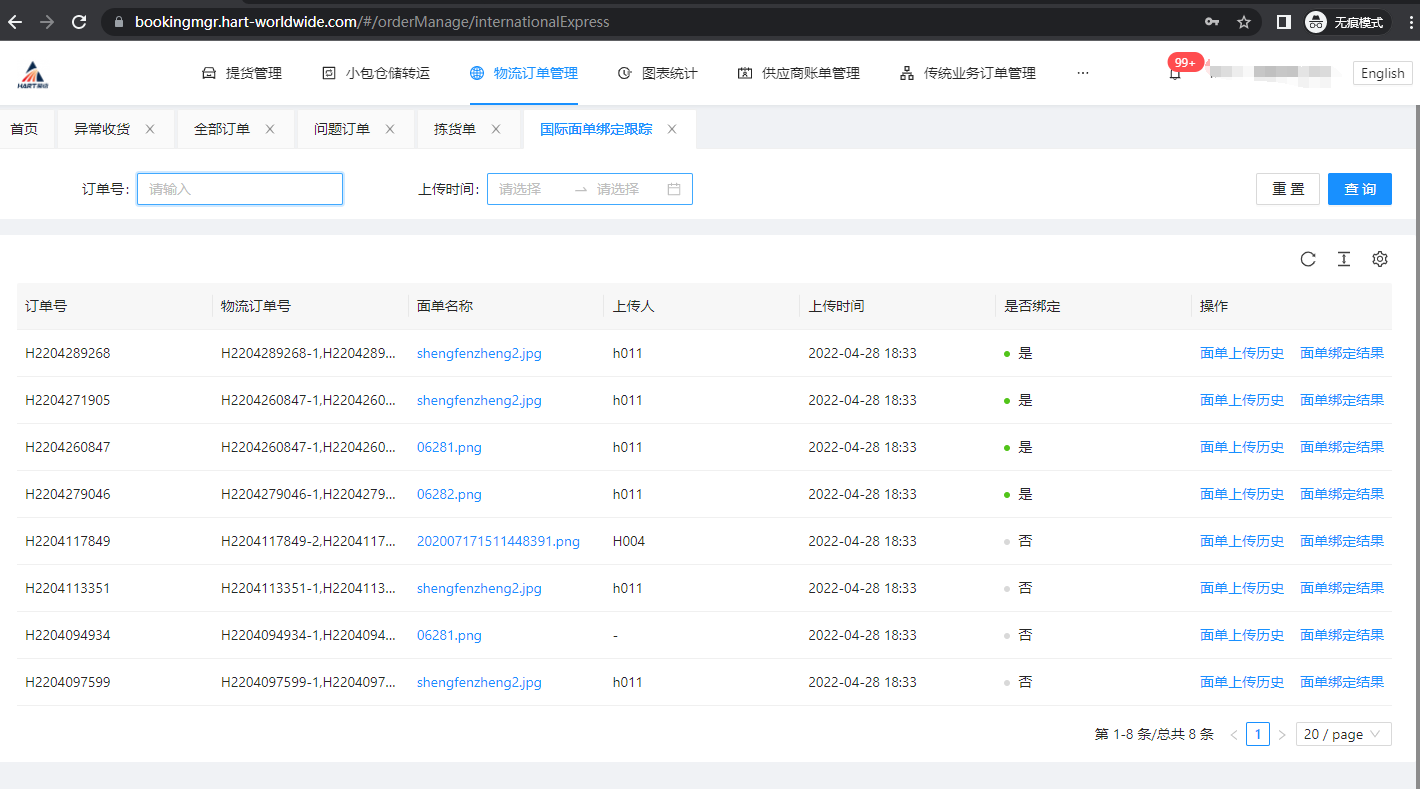
Task: Open the 提货管理 menu
Action: pyautogui.click(x=242, y=73)
